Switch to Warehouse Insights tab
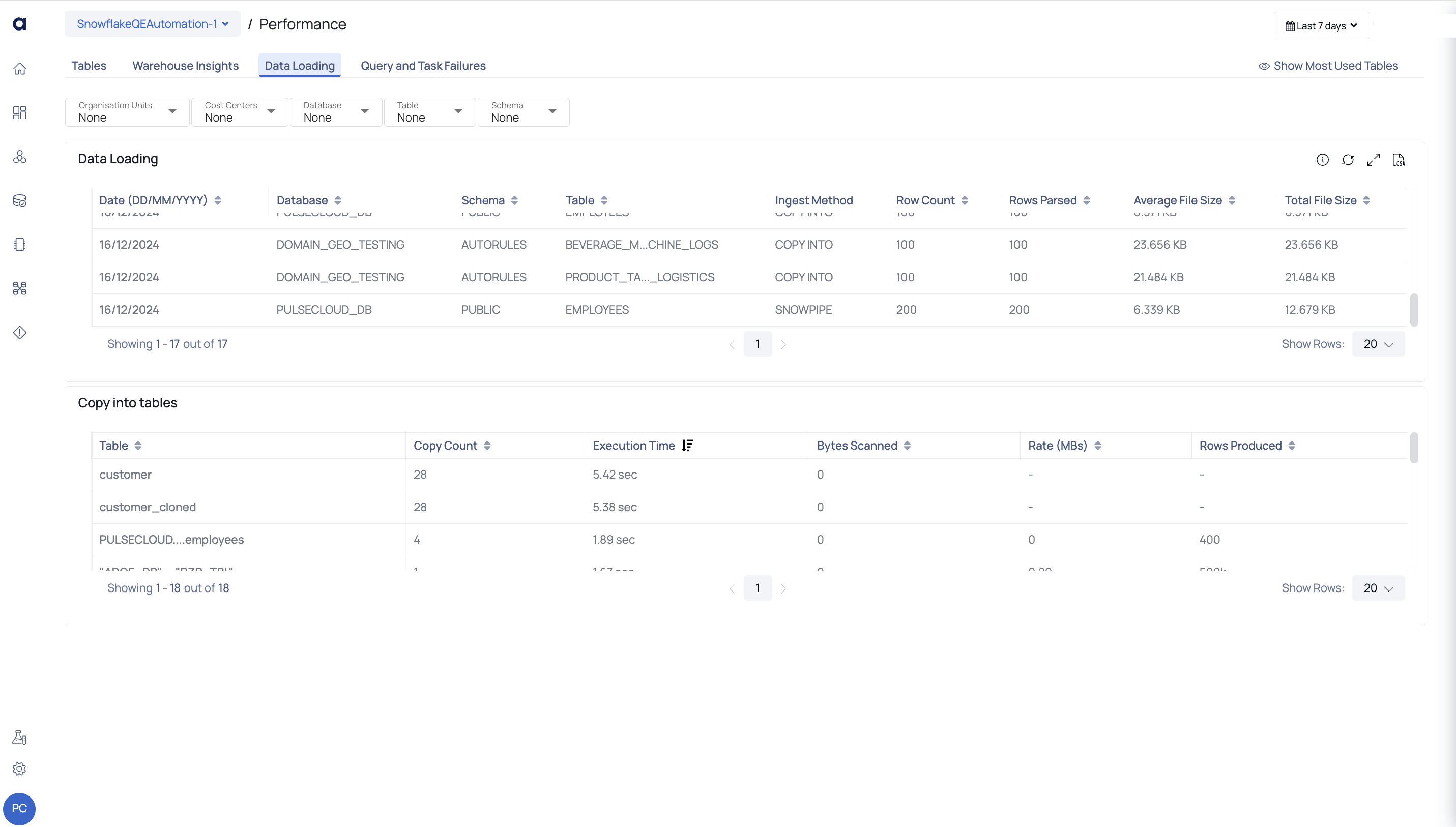 [185, 66]
